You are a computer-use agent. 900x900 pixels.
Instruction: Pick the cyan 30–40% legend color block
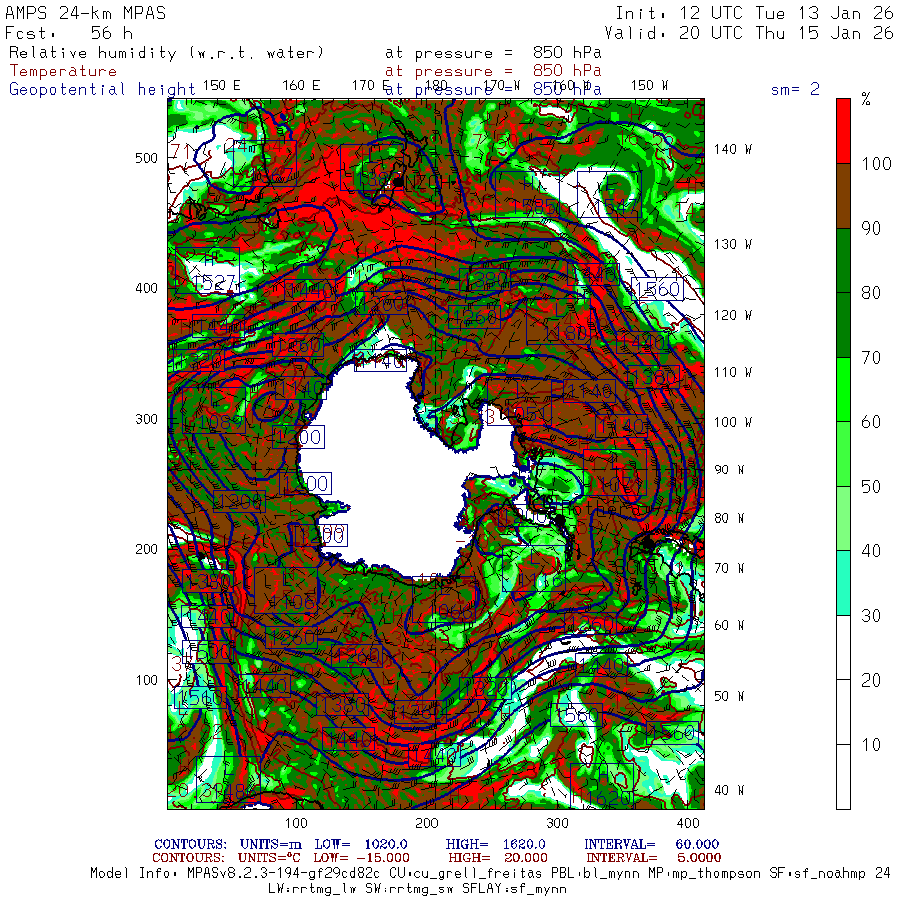pyautogui.click(x=843, y=582)
